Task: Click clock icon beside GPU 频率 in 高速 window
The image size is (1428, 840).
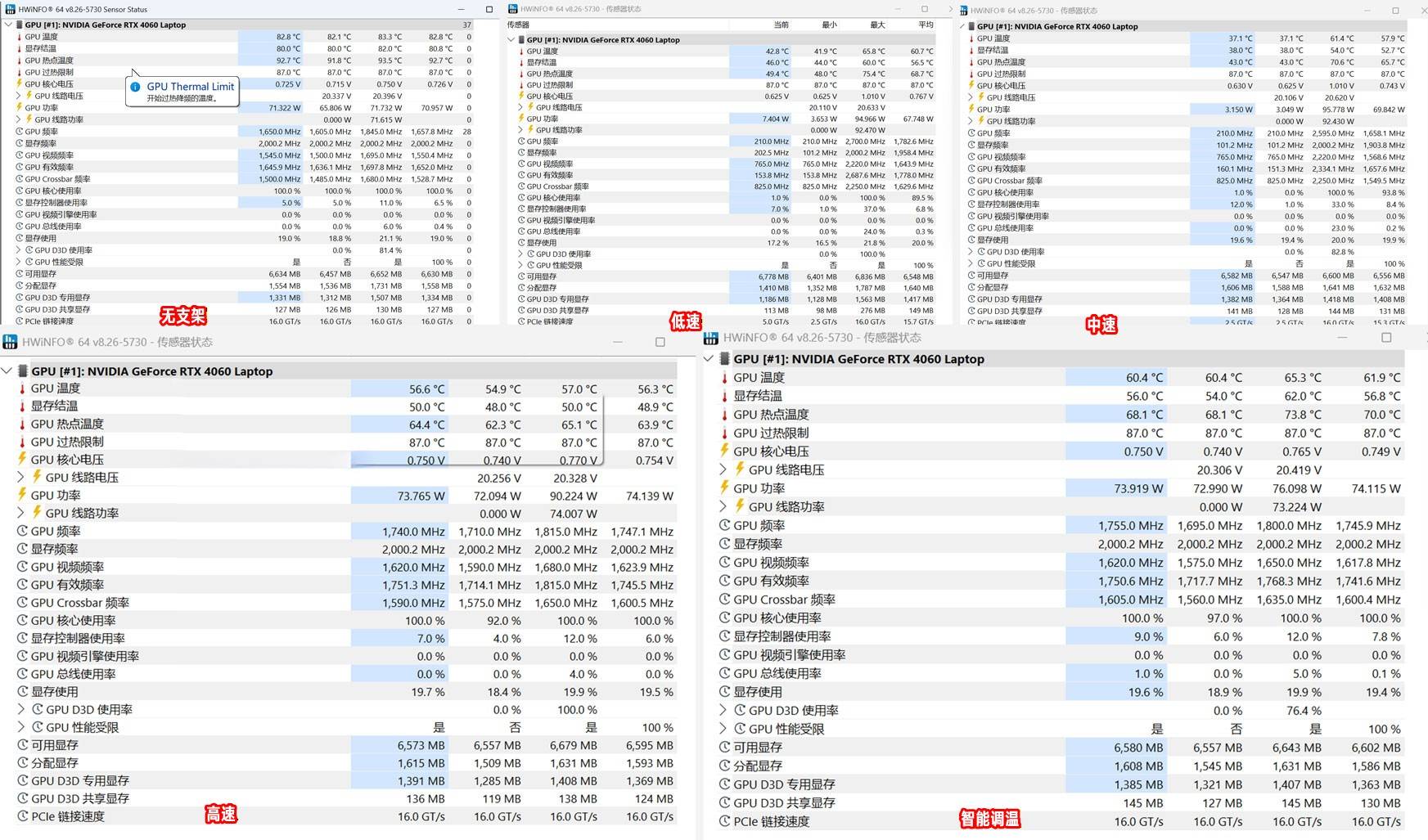Action: tap(22, 531)
